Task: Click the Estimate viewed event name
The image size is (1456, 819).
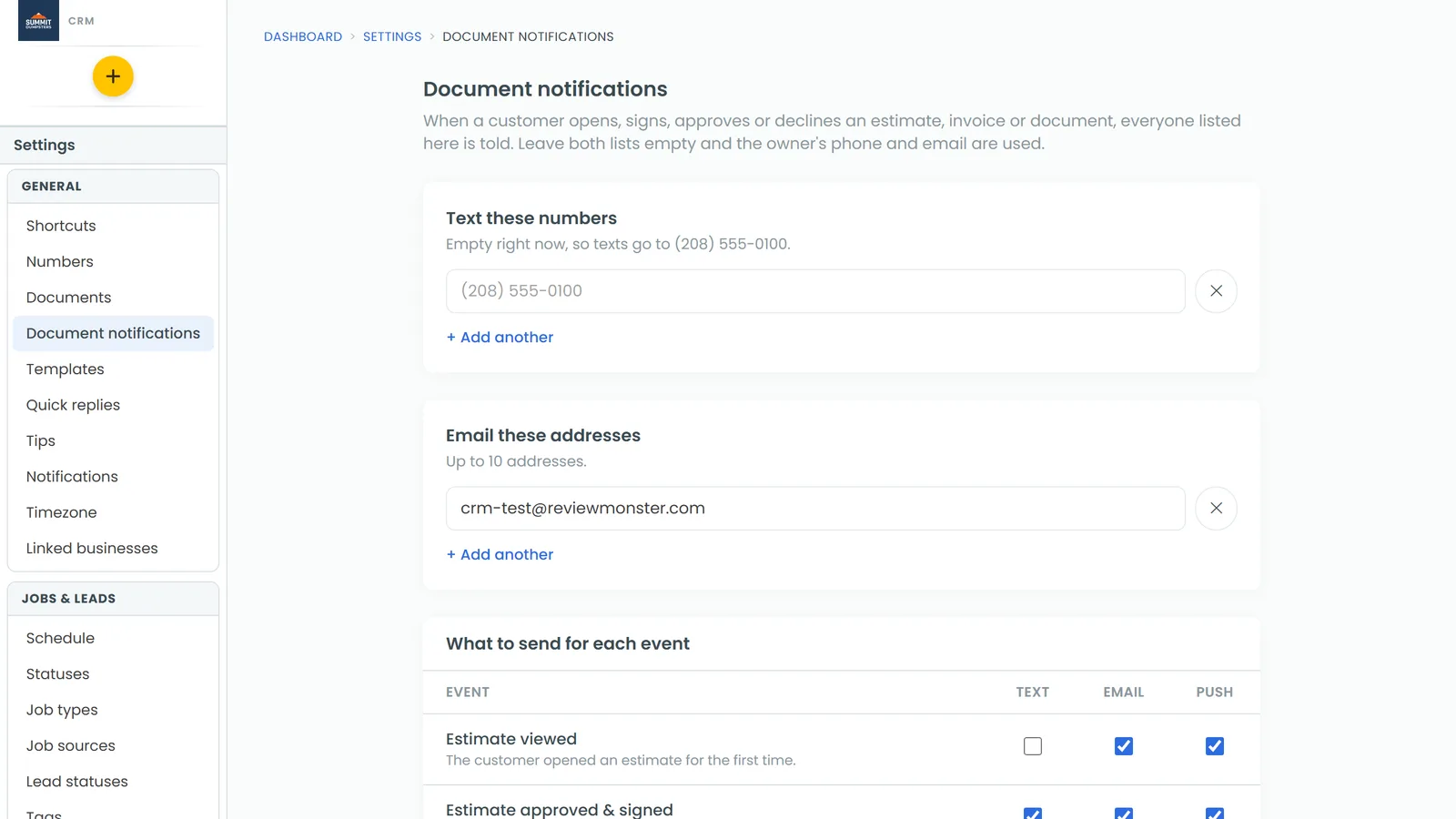Action: (511, 739)
